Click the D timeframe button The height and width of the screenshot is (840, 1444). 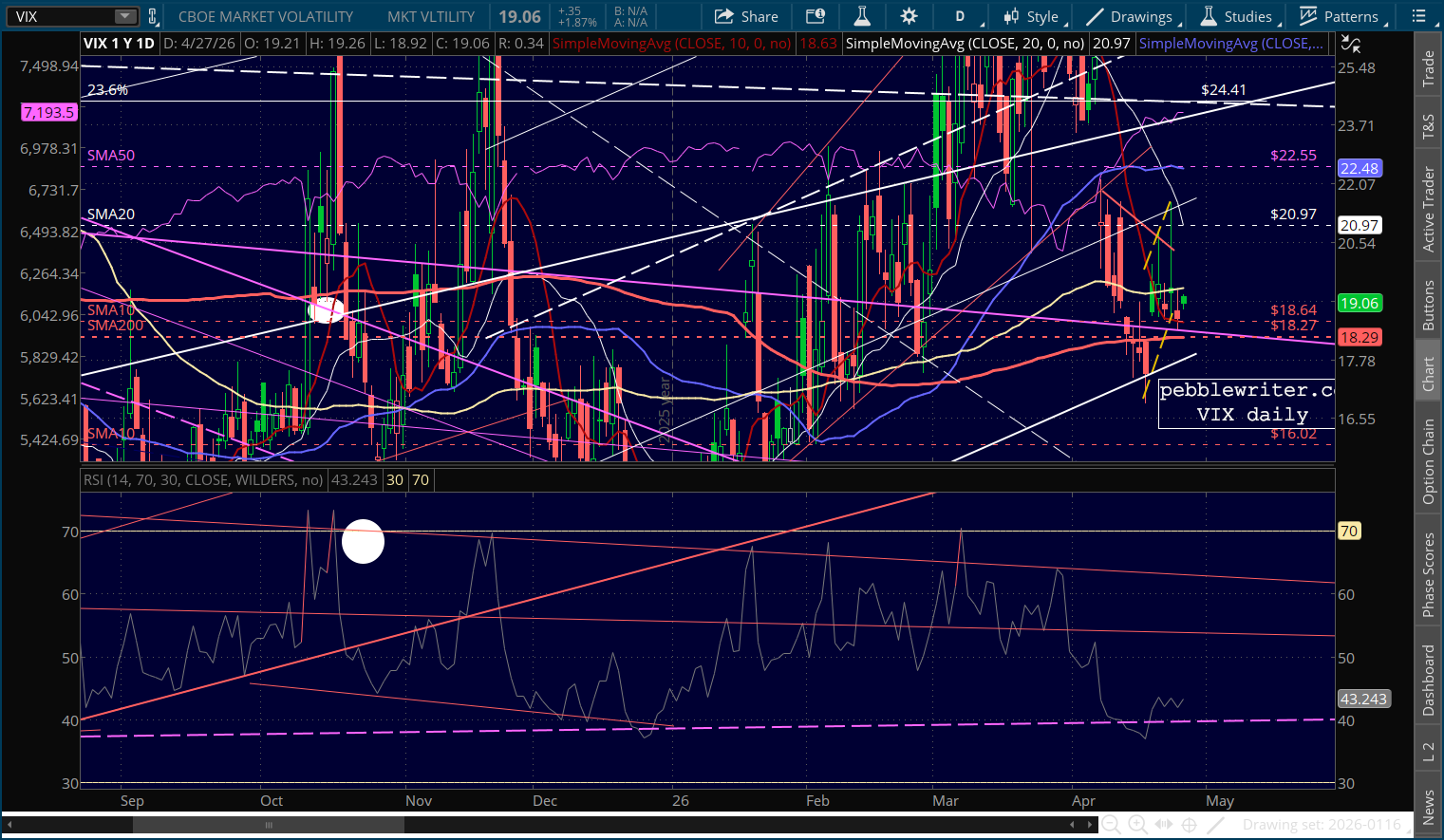[x=960, y=16]
